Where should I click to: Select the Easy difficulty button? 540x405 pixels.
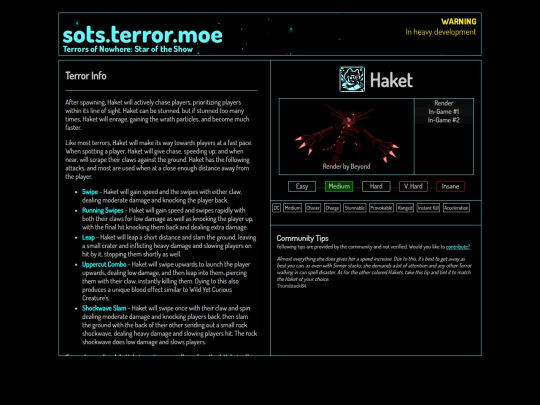[x=302, y=186]
